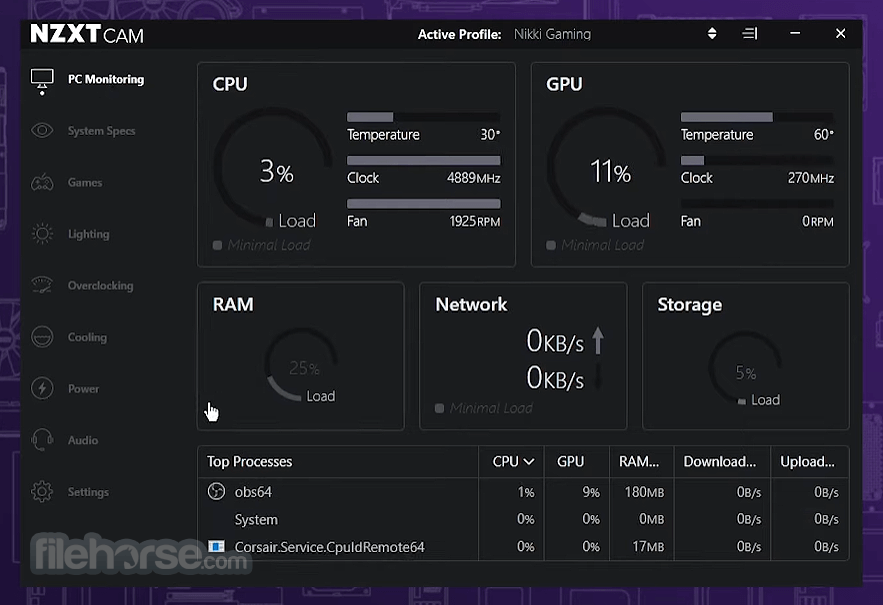This screenshot has width=883, height=605.
Task: Click the GPU clock 270MHz value
Action: (x=811, y=178)
